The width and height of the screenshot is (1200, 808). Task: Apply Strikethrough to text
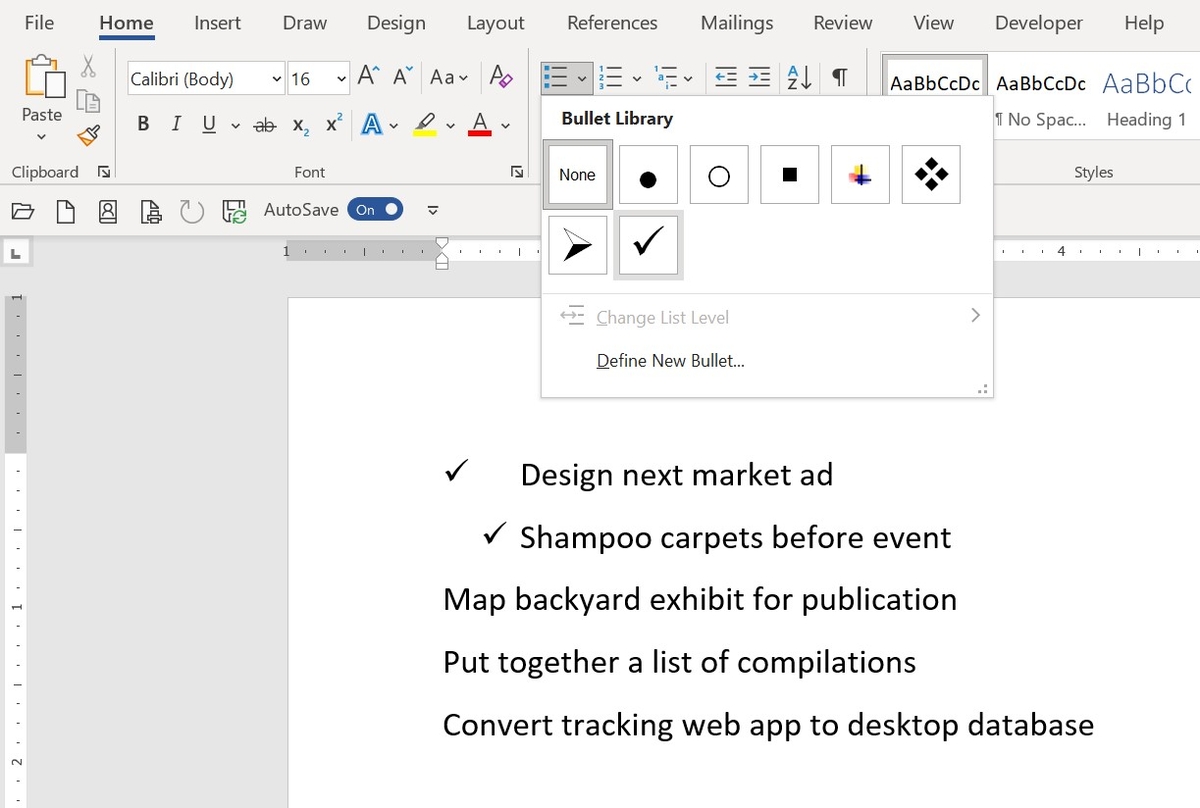[x=265, y=124]
